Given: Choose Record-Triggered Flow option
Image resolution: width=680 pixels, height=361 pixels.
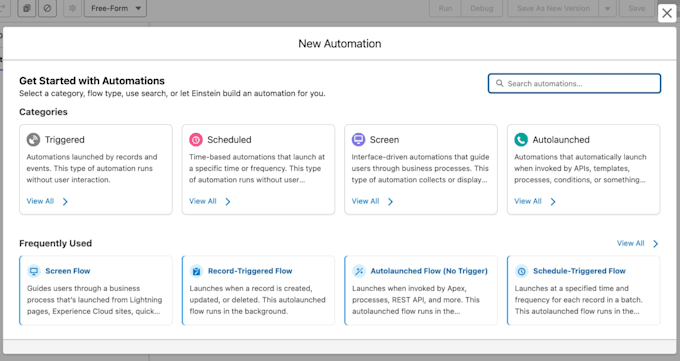Looking at the screenshot, I should [250, 271].
